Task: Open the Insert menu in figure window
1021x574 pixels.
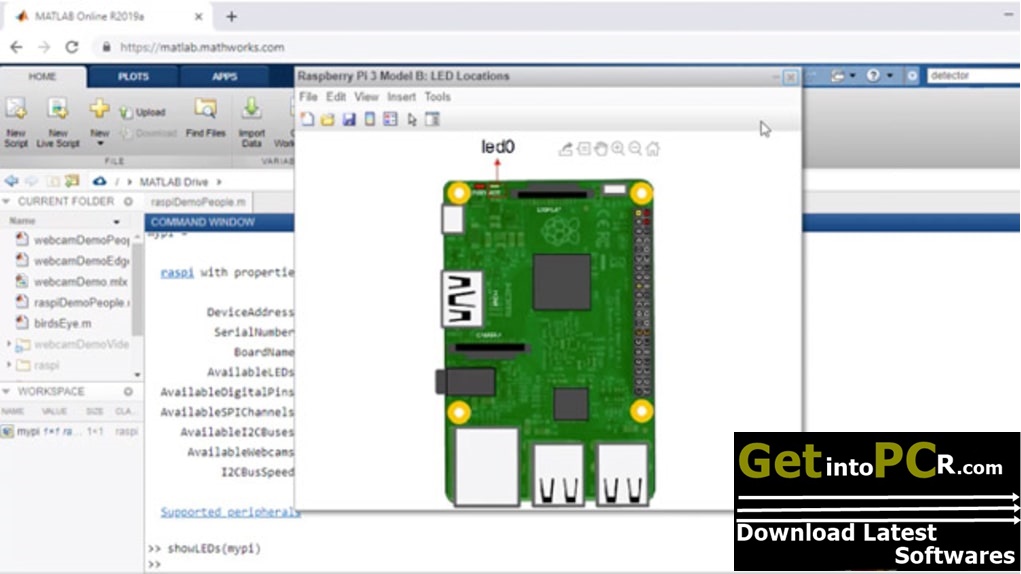Action: click(401, 96)
